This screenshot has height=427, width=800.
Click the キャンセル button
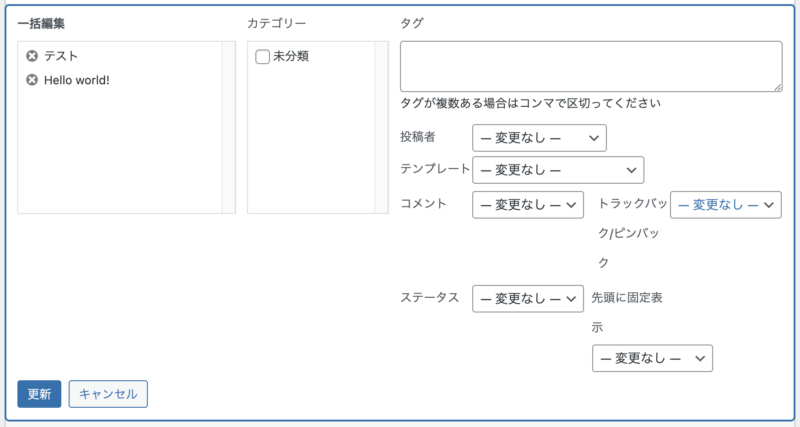pos(108,394)
